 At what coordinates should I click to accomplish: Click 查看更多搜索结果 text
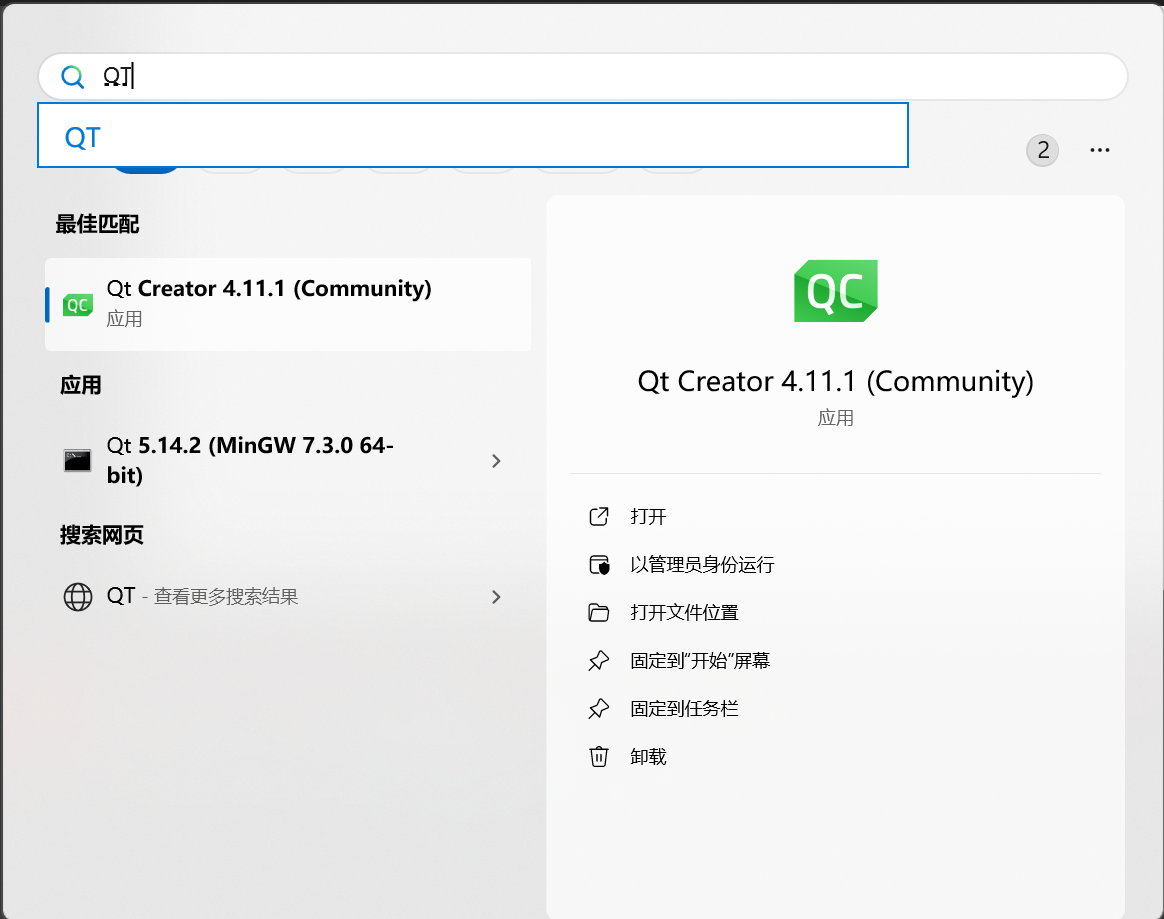point(226,597)
